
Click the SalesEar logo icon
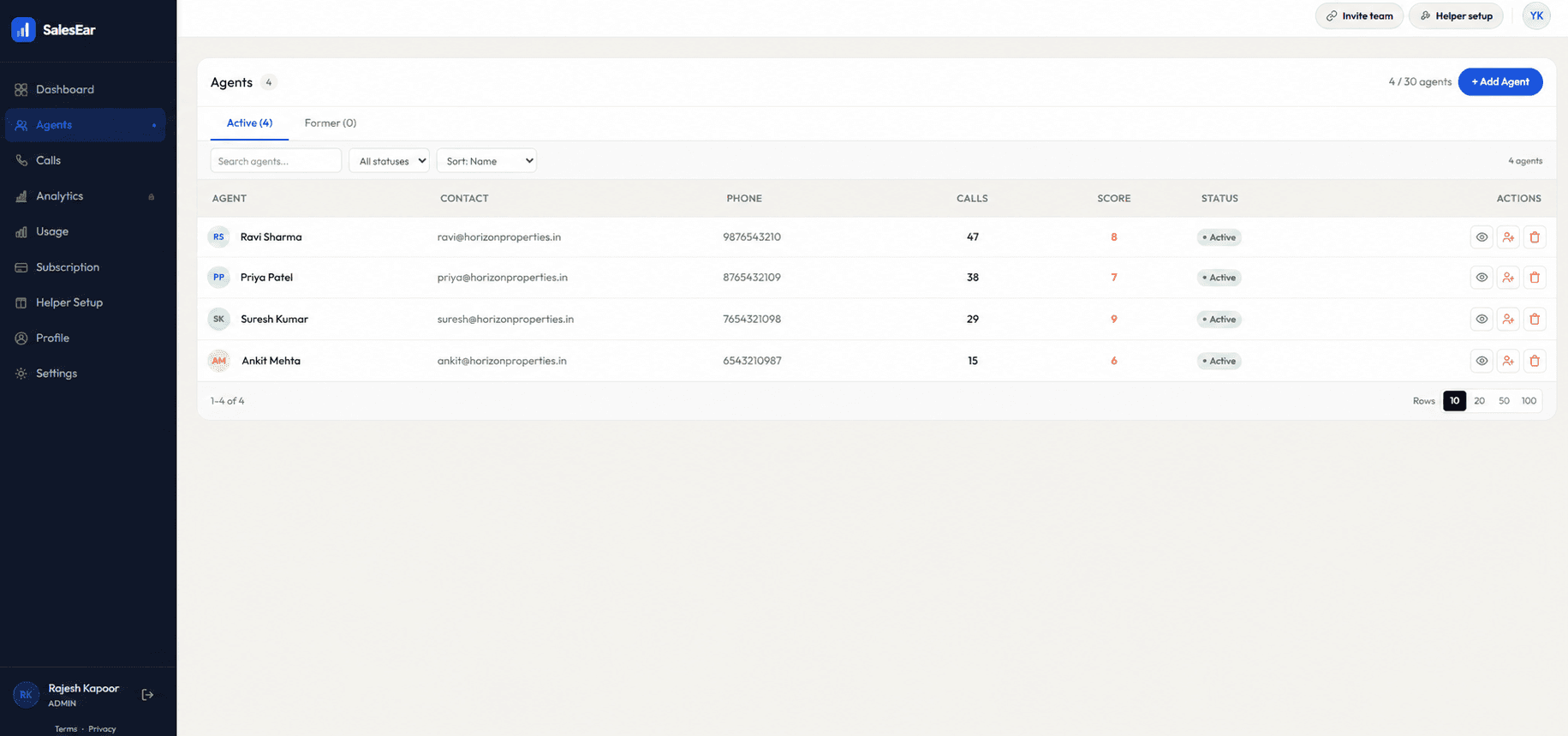click(x=23, y=30)
